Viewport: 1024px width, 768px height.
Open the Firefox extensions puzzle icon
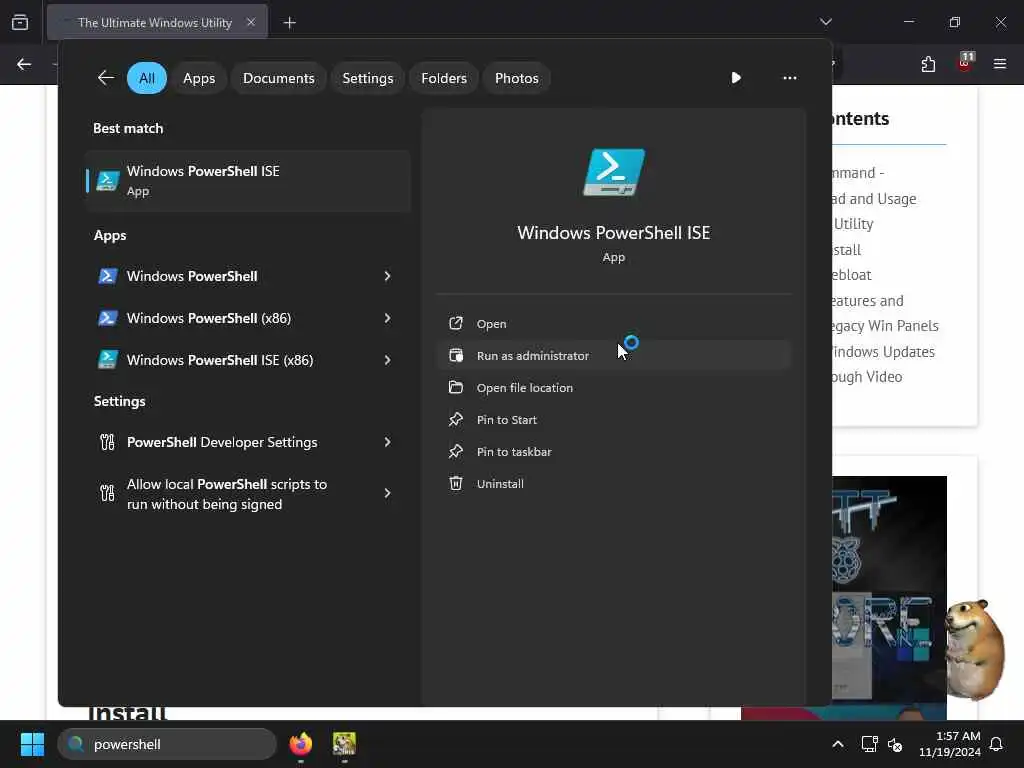point(928,64)
